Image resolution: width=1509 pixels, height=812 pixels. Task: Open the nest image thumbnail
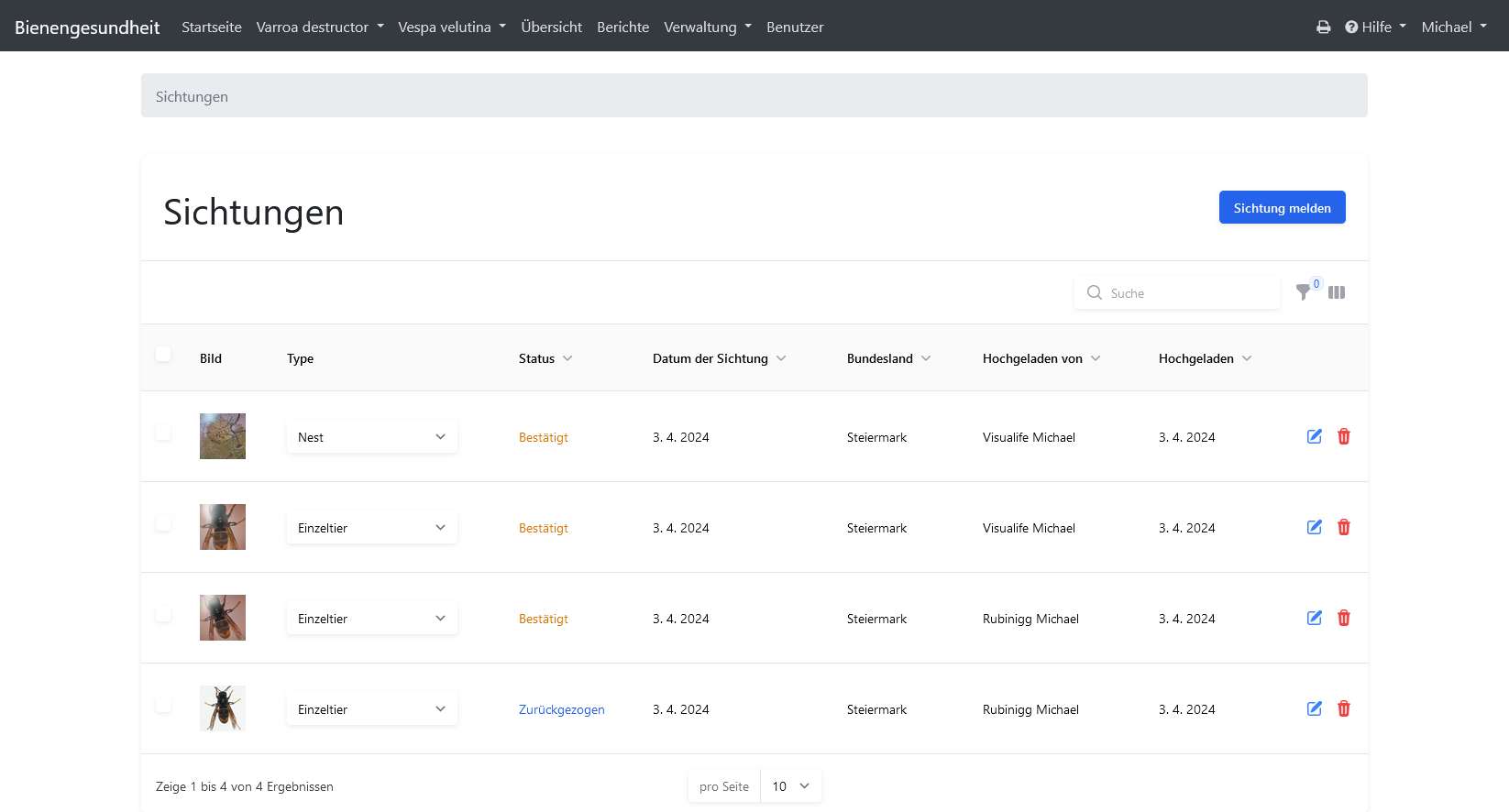click(x=223, y=436)
